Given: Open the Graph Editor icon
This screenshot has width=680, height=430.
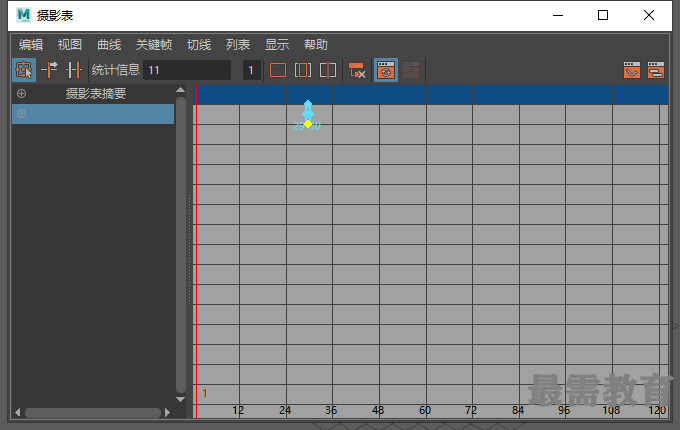Looking at the screenshot, I should click(x=632, y=70).
